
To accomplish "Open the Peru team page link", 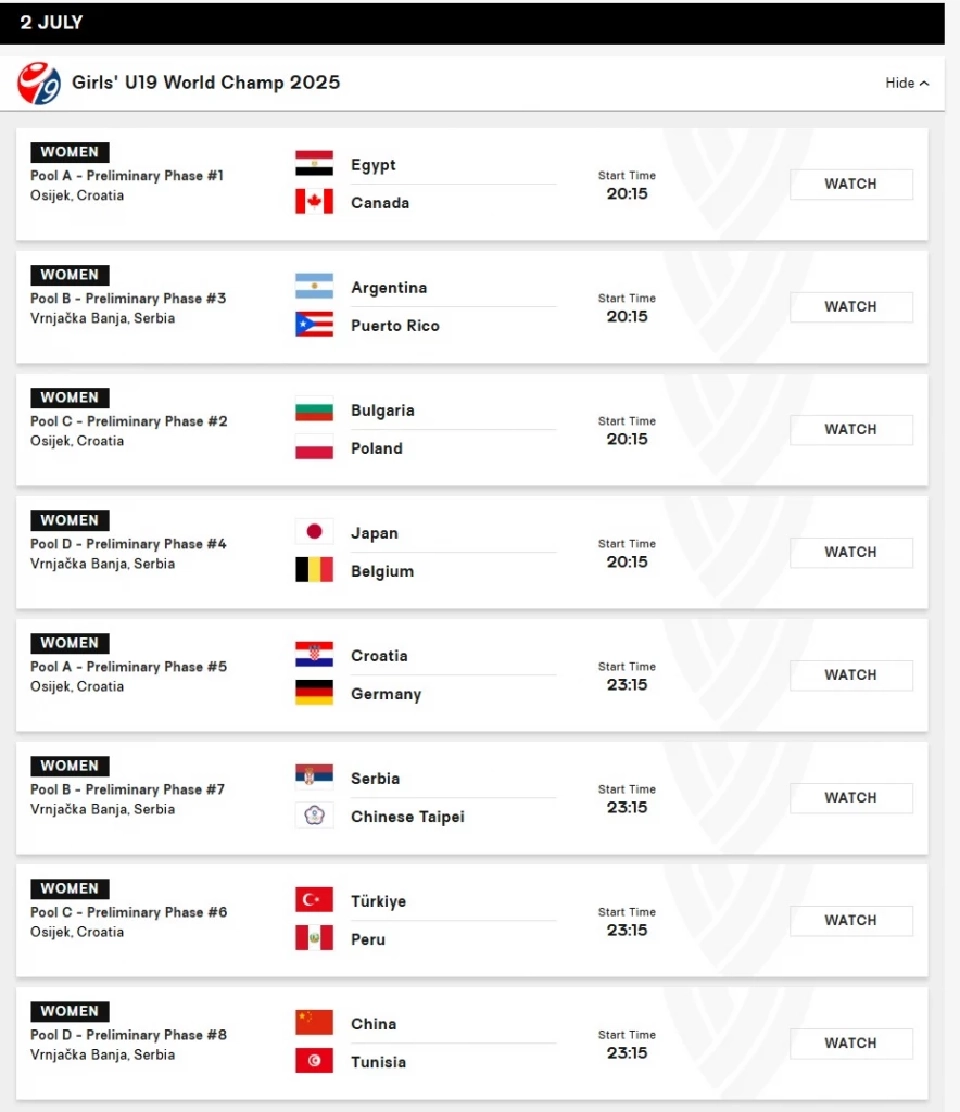I will (x=367, y=939).
